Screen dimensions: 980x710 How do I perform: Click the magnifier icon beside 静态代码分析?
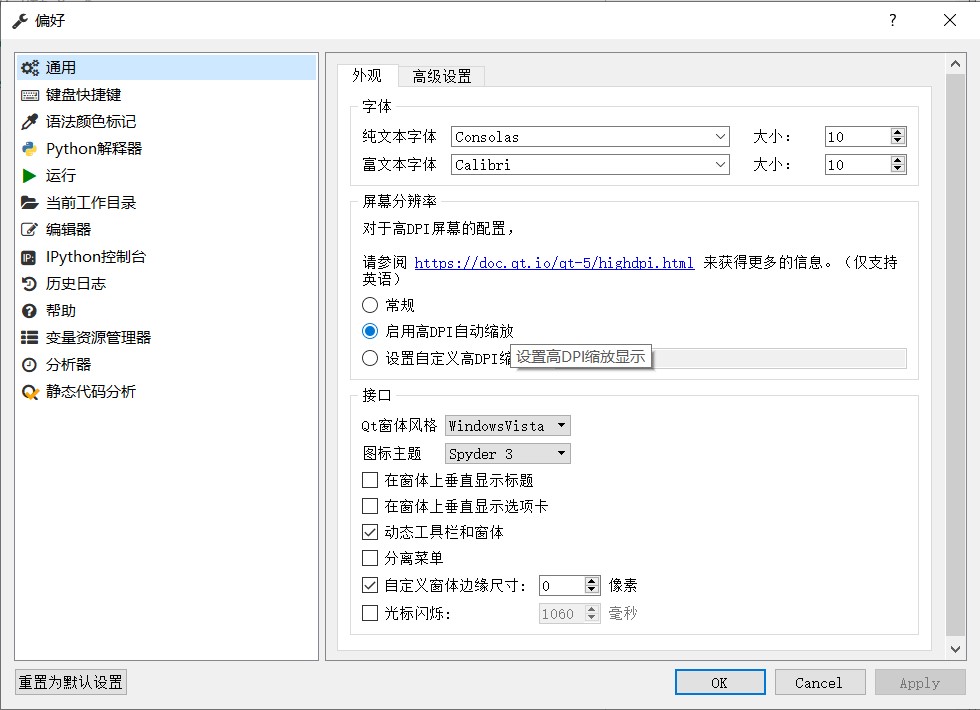point(30,392)
